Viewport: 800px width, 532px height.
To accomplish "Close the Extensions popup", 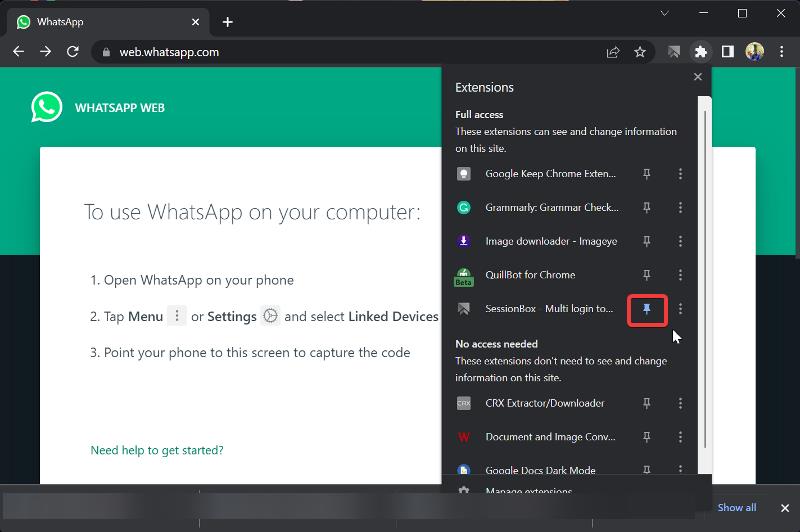I will coord(697,77).
